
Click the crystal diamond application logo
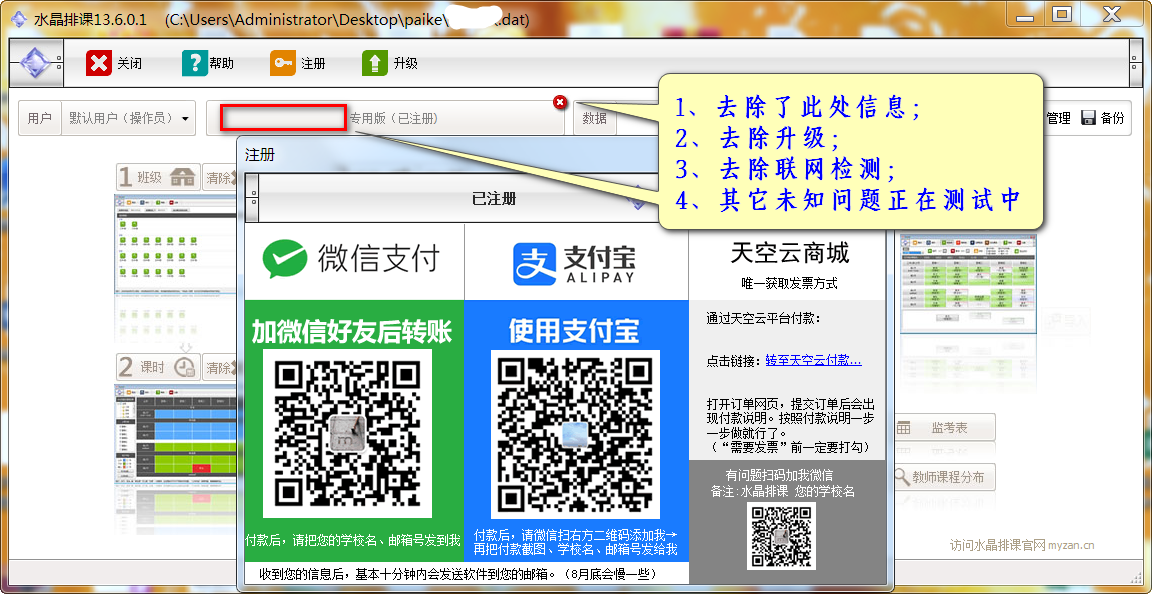coord(35,64)
